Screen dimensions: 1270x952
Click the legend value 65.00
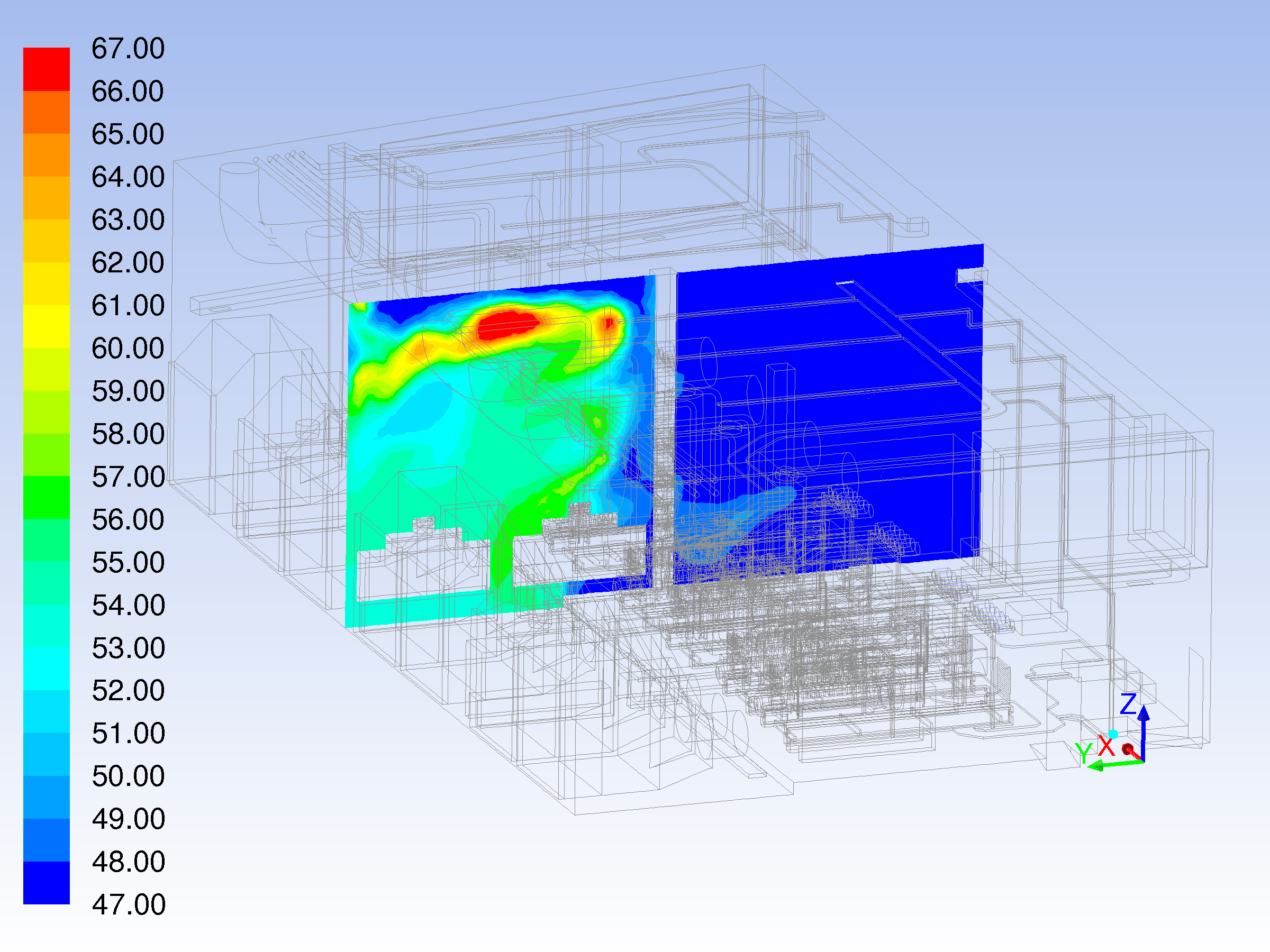click(128, 134)
